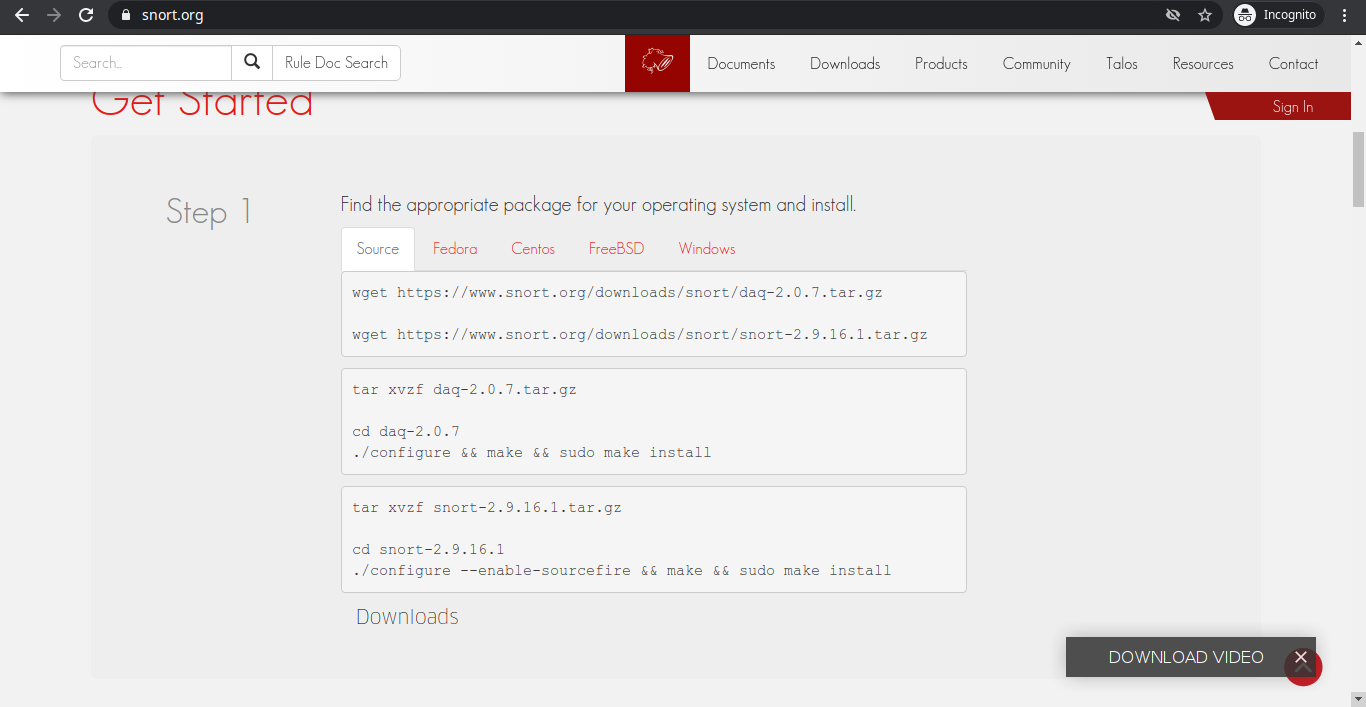Viewport: 1366px width, 707px height.
Task: Click the 'tar xvzf daq-2.0.7.tar.gz' line
Action: pyautogui.click(x=464, y=389)
